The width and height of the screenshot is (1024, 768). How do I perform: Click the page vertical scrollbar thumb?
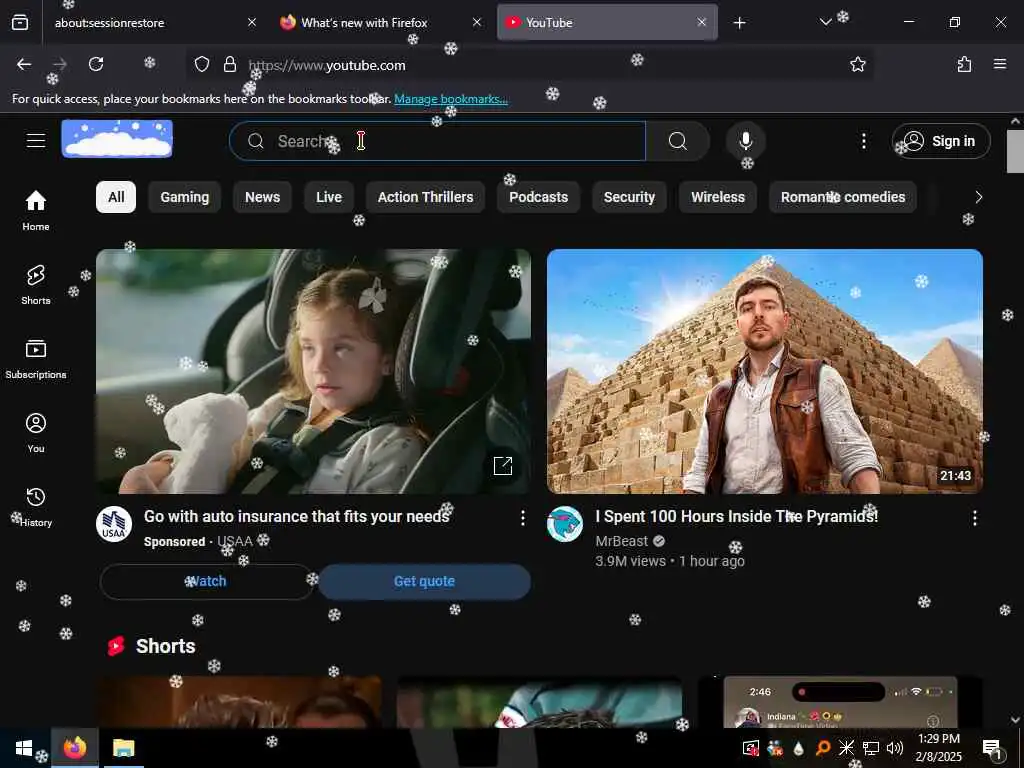1015,152
